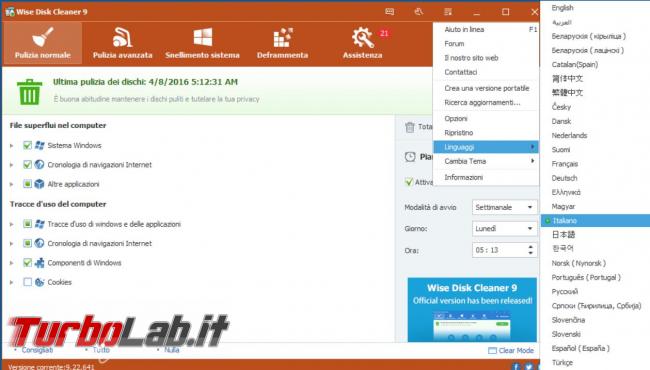Click the clock icon next to Pianificazione

(410, 157)
